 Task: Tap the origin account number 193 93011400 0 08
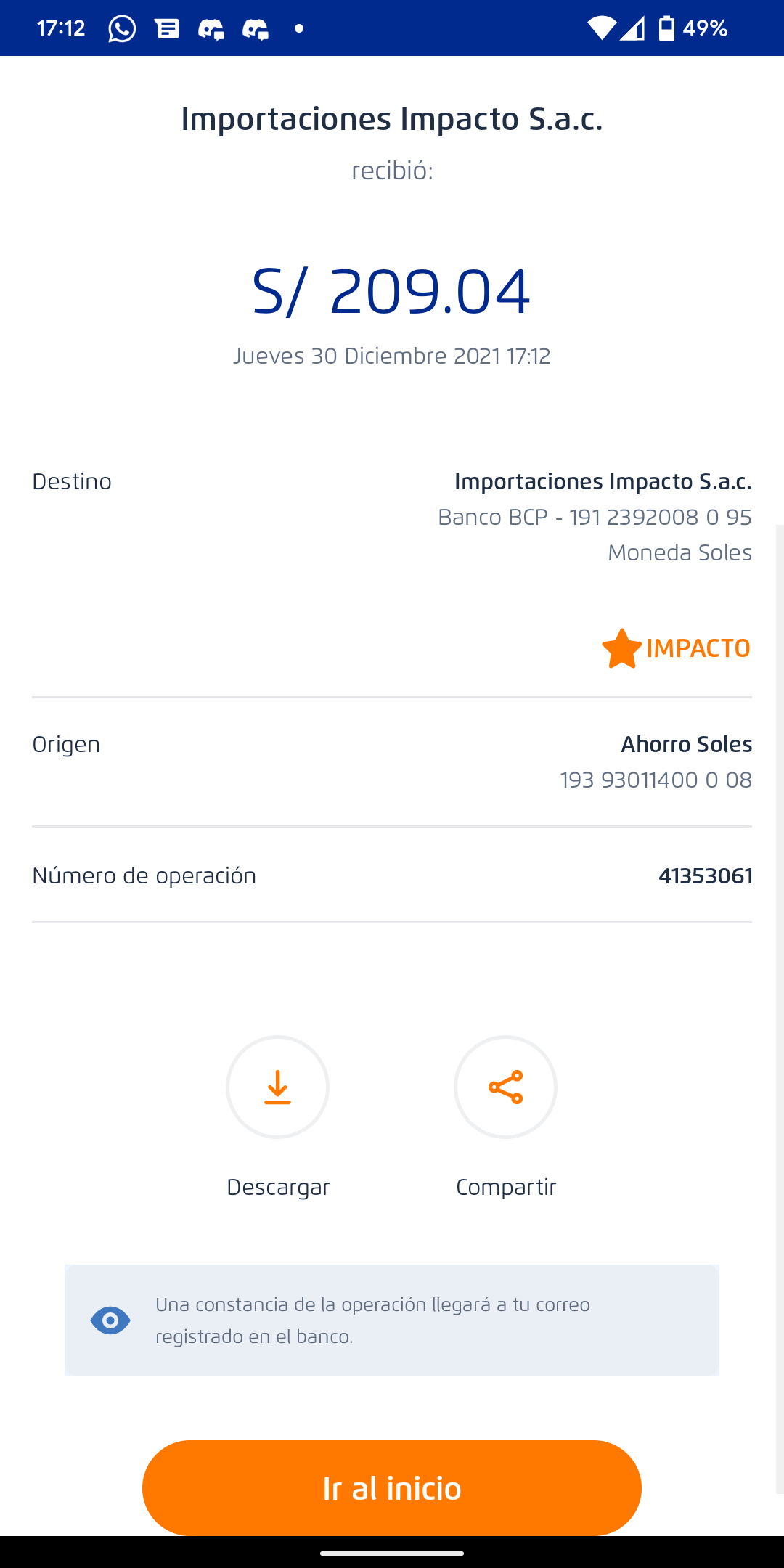pyautogui.click(x=656, y=780)
